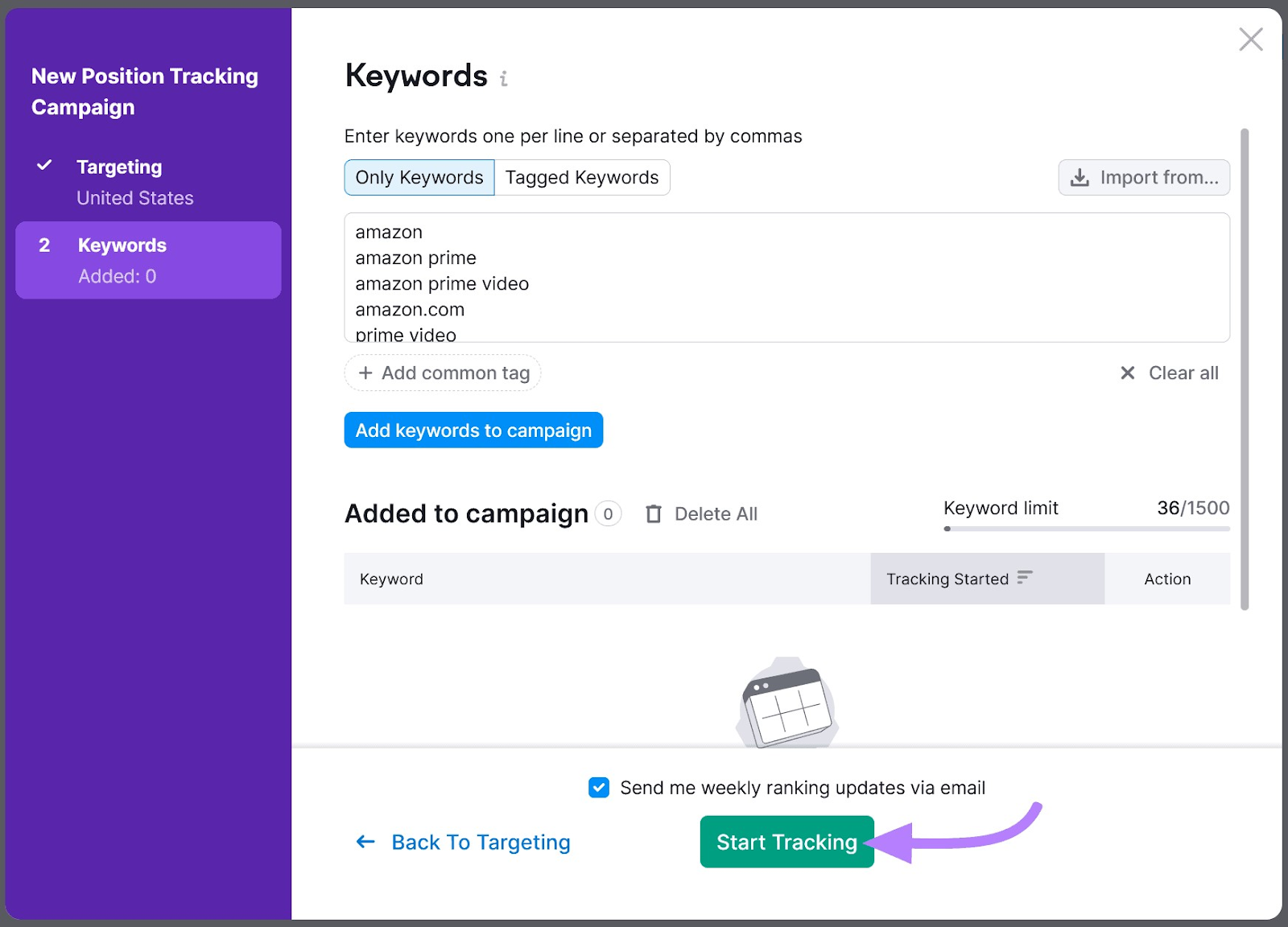Select the Only Keywords tab
The height and width of the screenshot is (927, 1288).
click(419, 177)
